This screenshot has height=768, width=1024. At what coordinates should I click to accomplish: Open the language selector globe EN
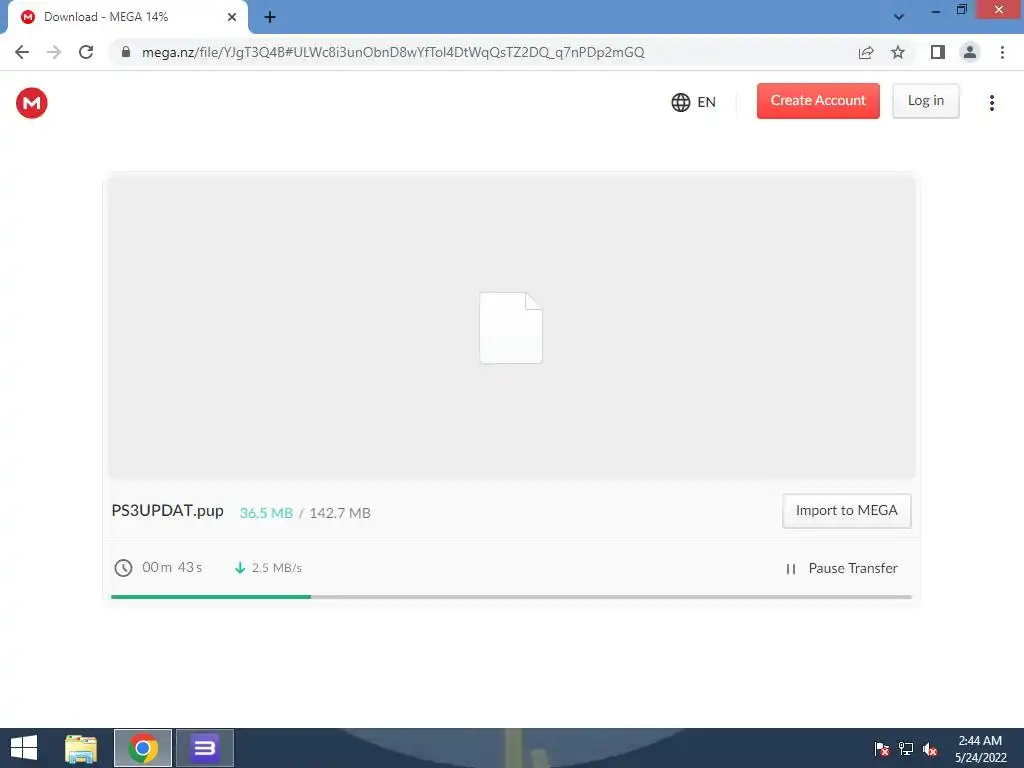click(694, 102)
